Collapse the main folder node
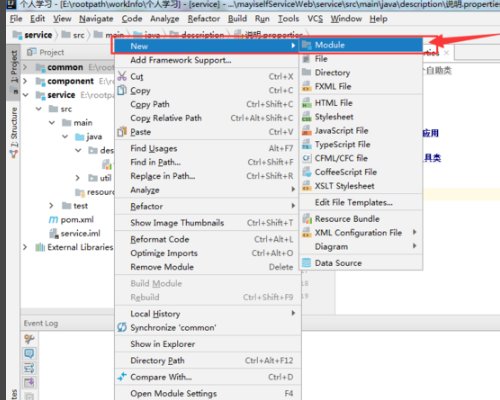Viewport: 500px width, 400px height. [52, 123]
